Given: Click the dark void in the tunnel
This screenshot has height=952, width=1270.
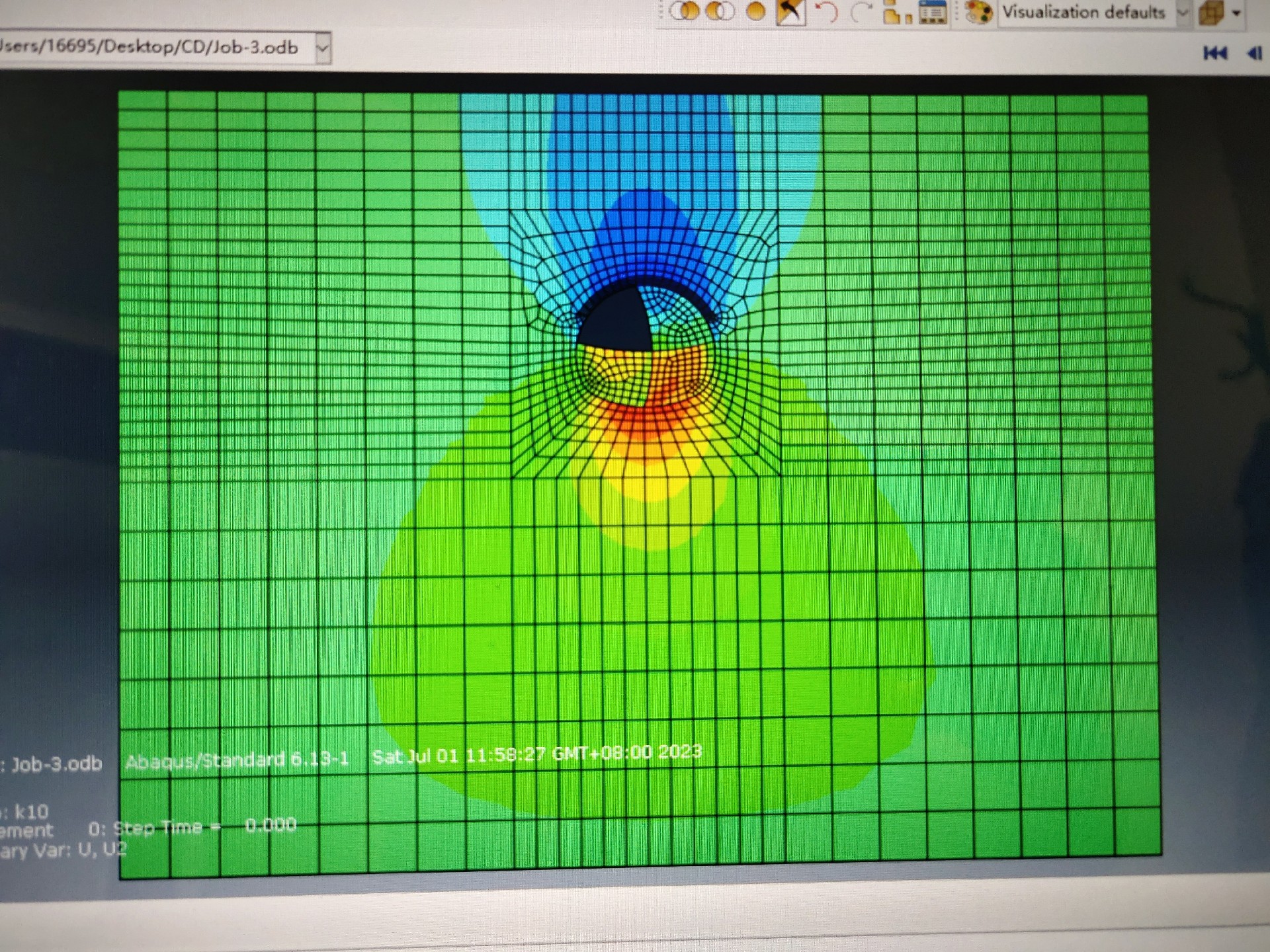Looking at the screenshot, I should point(615,323).
